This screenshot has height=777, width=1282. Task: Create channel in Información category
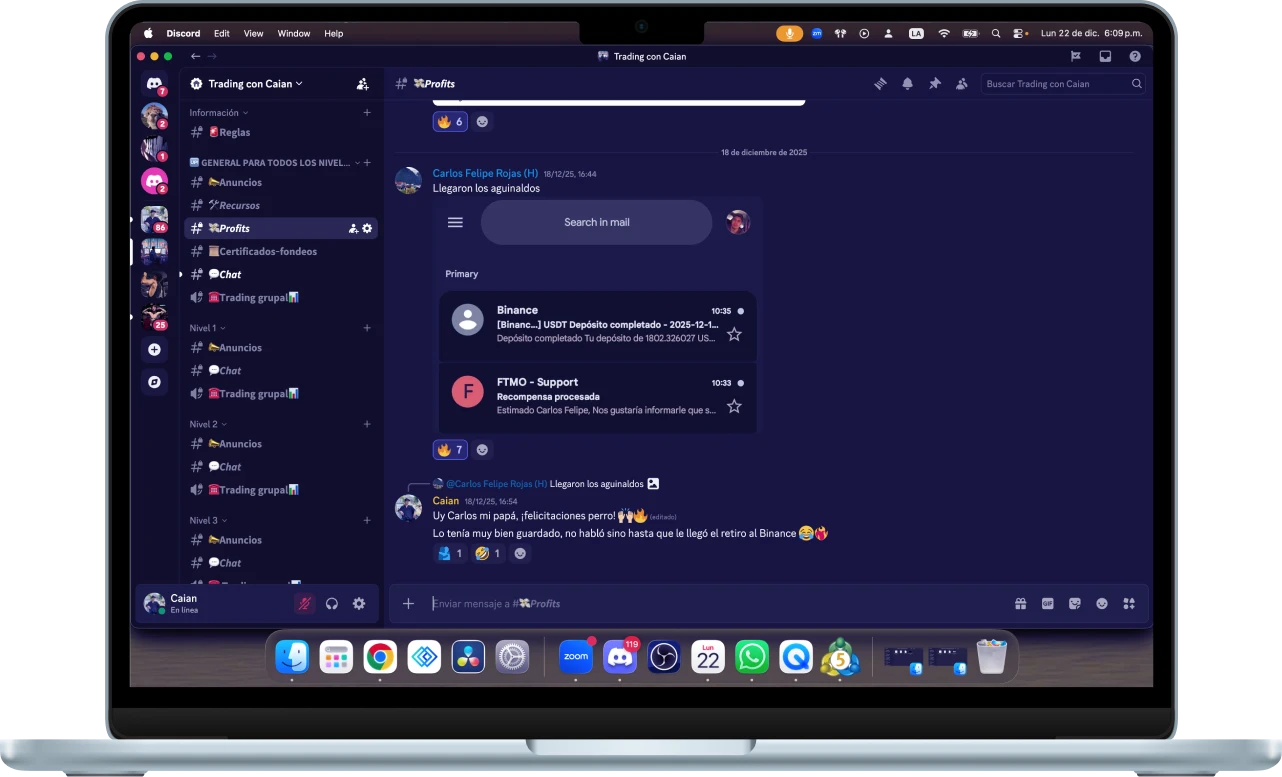click(367, 113)
